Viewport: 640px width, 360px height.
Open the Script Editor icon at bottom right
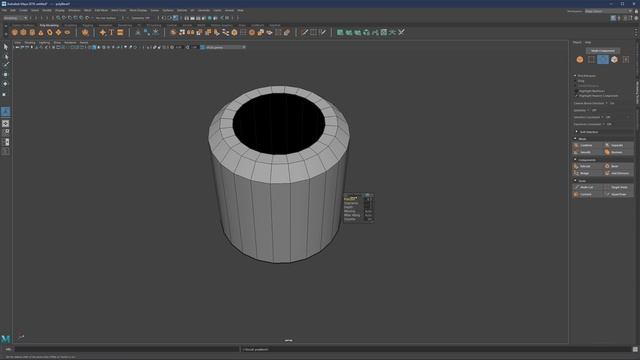tap(635, 349)
